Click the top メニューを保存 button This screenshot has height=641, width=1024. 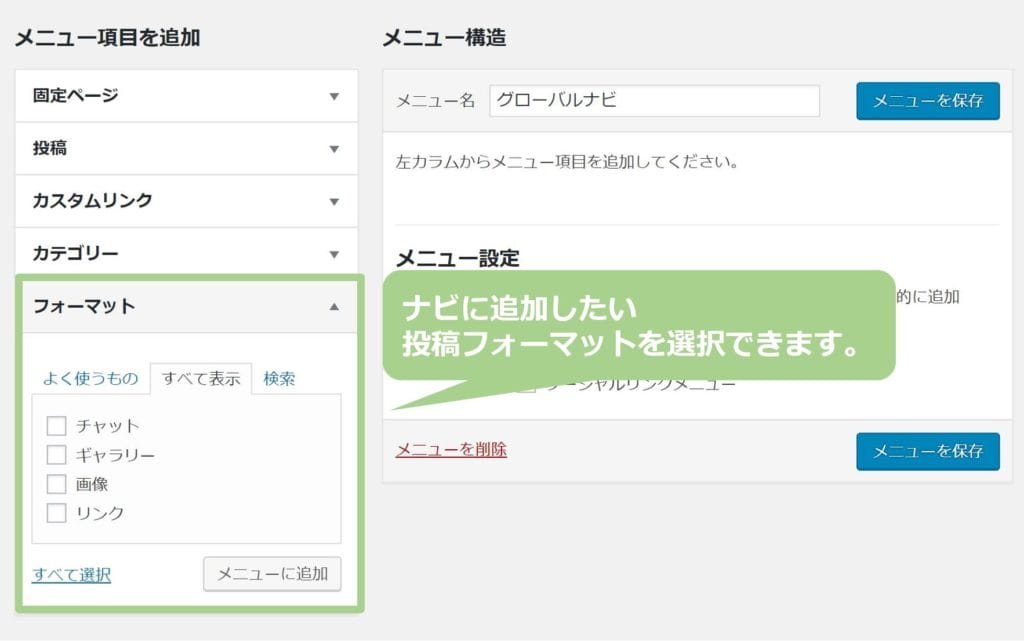pos(927,101)
